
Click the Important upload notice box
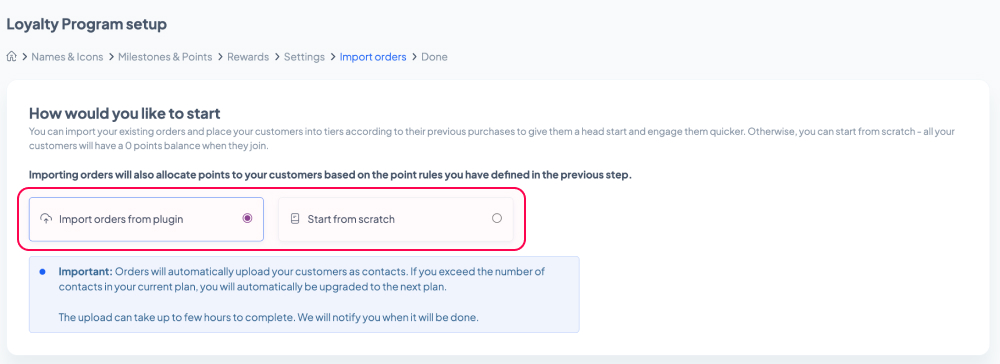(304, 295)
